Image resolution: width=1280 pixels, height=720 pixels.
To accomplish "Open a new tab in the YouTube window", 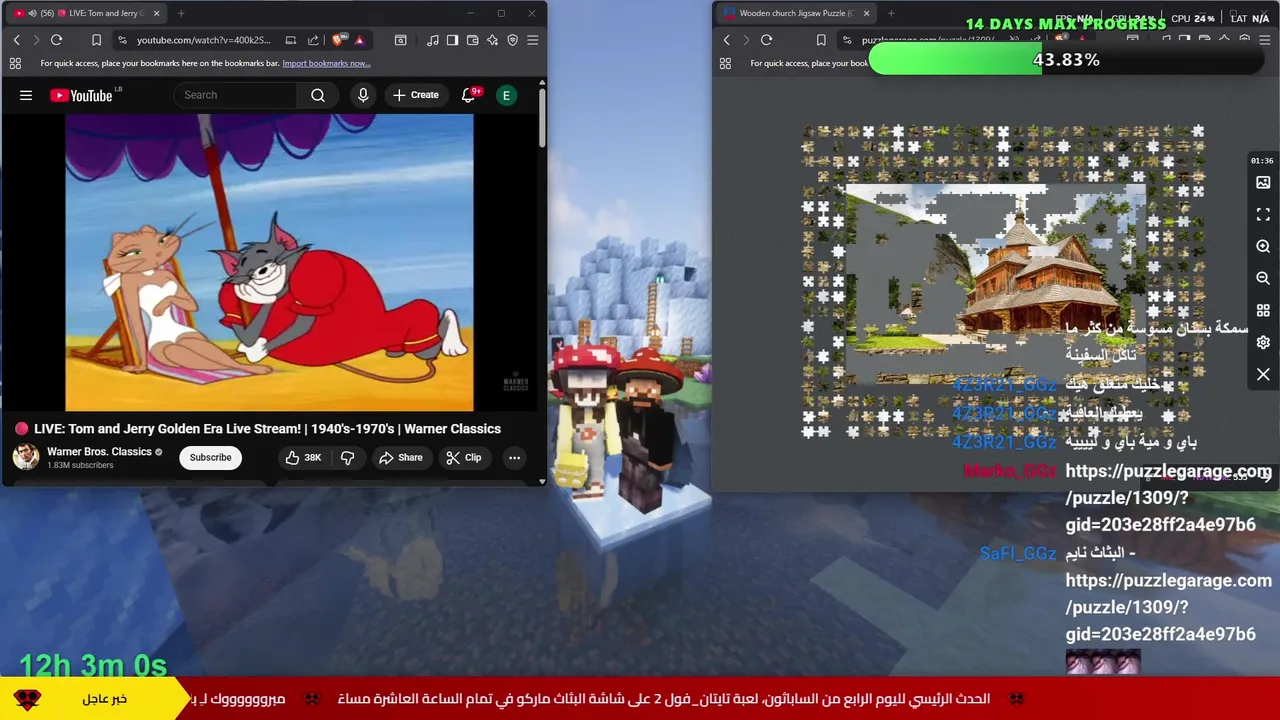I will coord(181,13).
